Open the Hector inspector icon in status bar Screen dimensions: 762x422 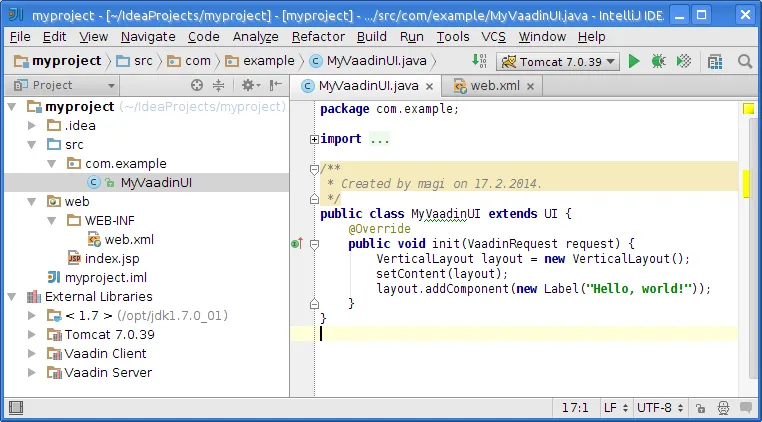[x=722, y=408]
